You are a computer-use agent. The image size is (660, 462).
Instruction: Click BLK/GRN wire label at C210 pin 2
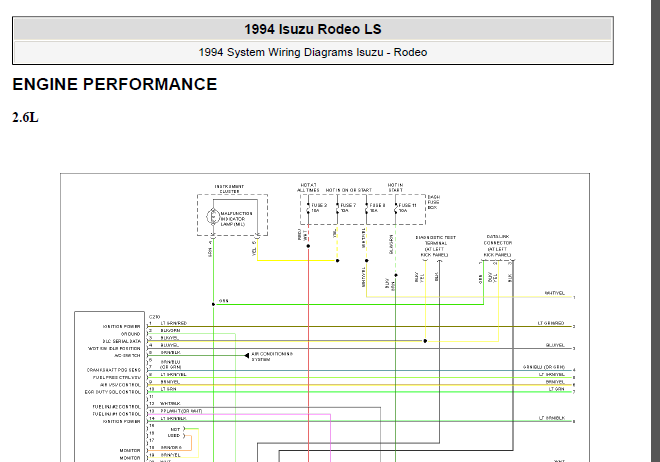click(x=170, y=331)
